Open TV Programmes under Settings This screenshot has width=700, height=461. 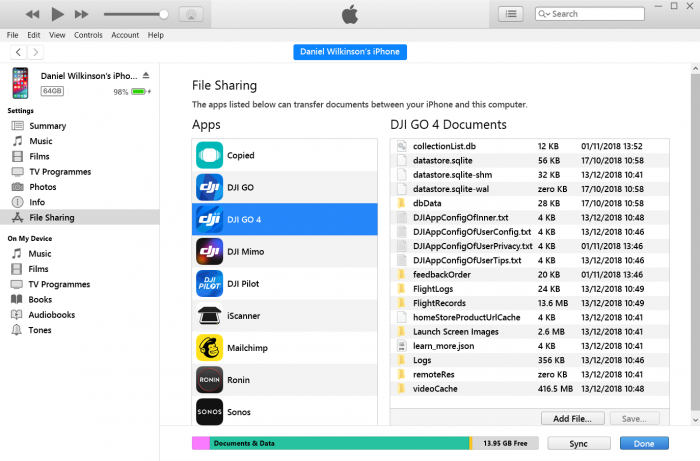pyautogui.click(x=60, y=172)
